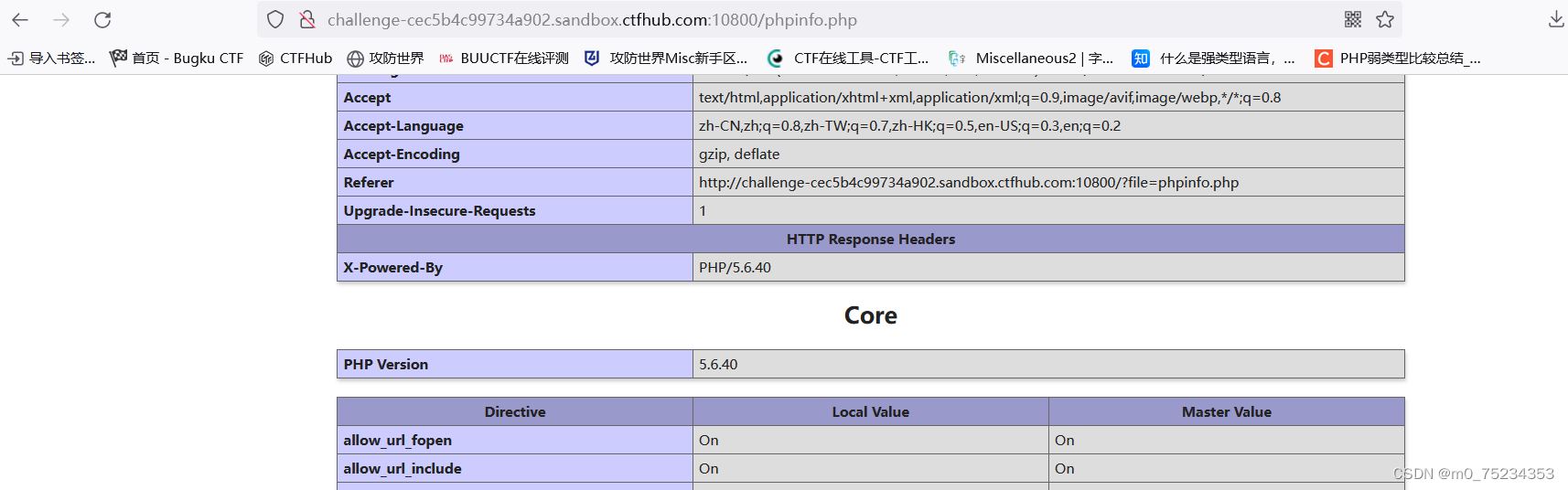Select the 5.6.40 version value

pyautogui.click(x=718, y=364)
